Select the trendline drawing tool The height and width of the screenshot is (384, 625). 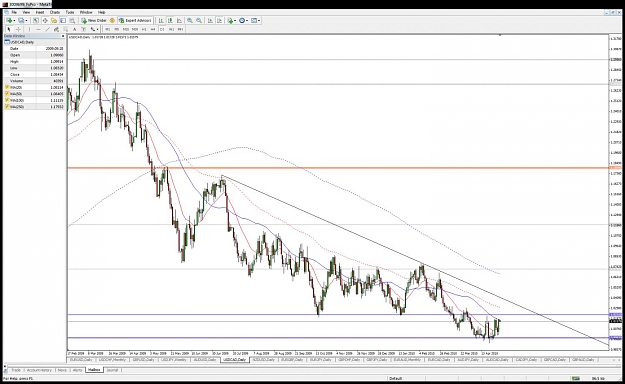click(47, 29)
